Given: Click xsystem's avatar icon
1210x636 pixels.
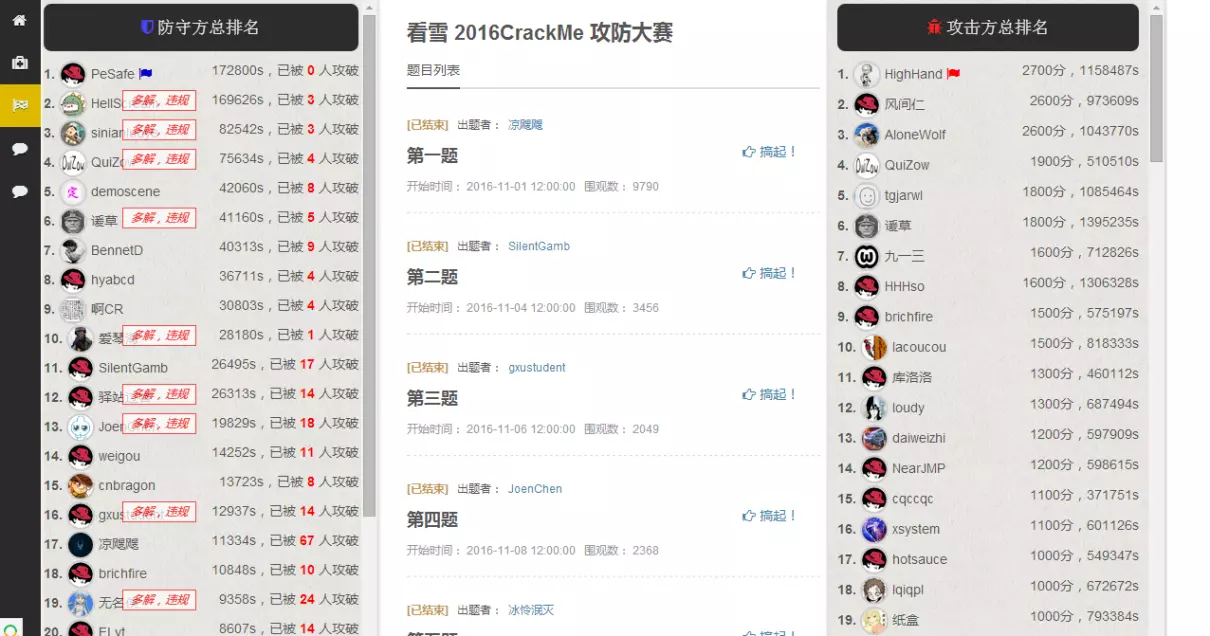Looking at the screenshot, I should [874, 529].
